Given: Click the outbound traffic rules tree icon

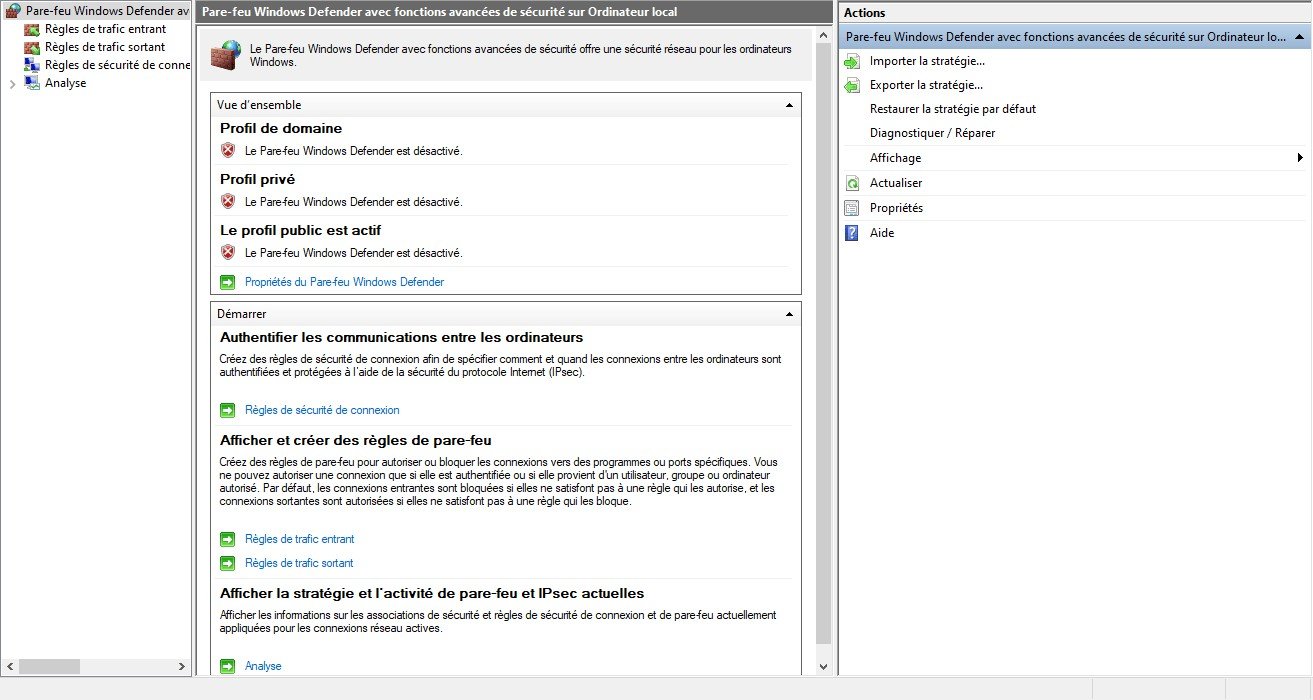Looking at the screenshot, I should click(x=32, y=47).
